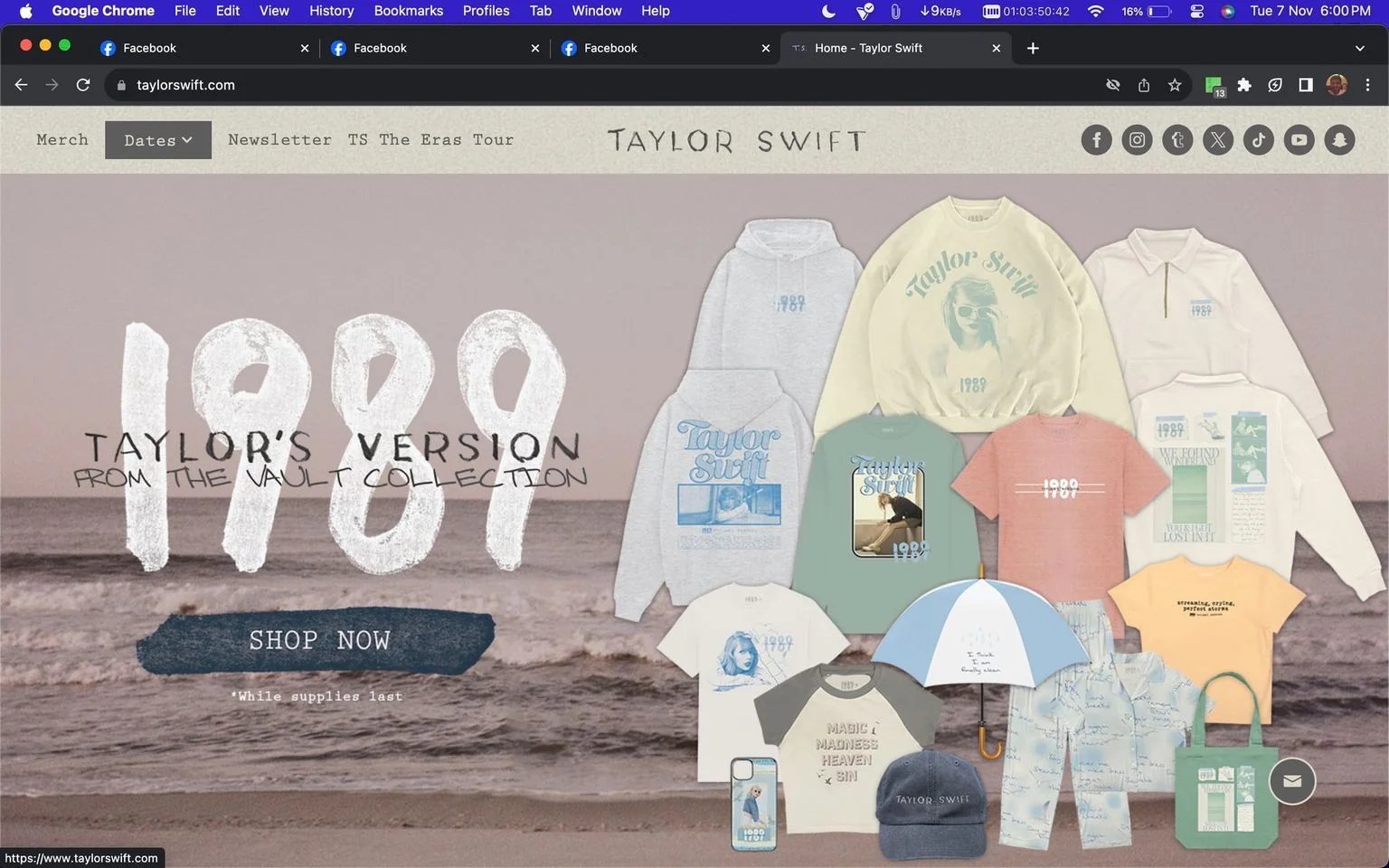Open TS The Eras Tour link

point(430,139)
